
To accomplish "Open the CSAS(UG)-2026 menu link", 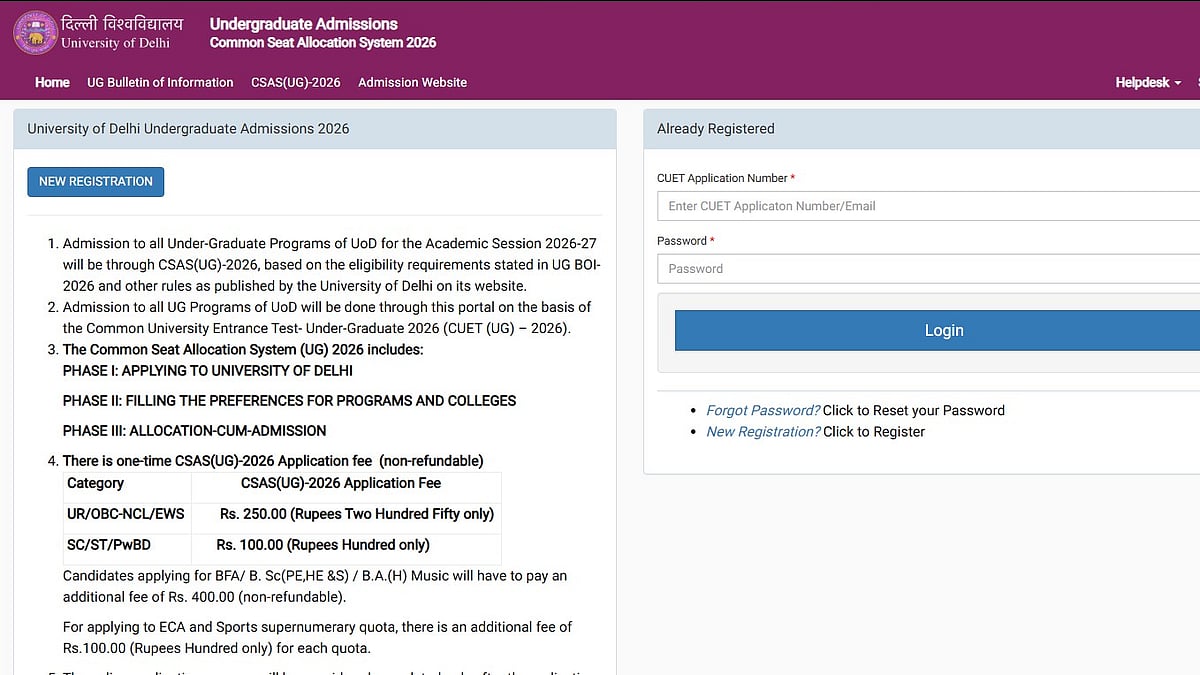I will [296, 82].
